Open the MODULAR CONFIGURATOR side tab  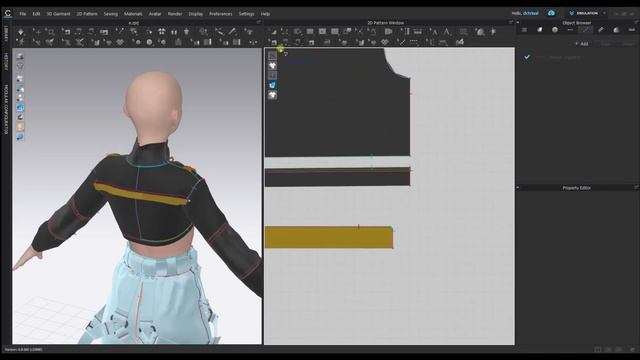click(6, 109)
